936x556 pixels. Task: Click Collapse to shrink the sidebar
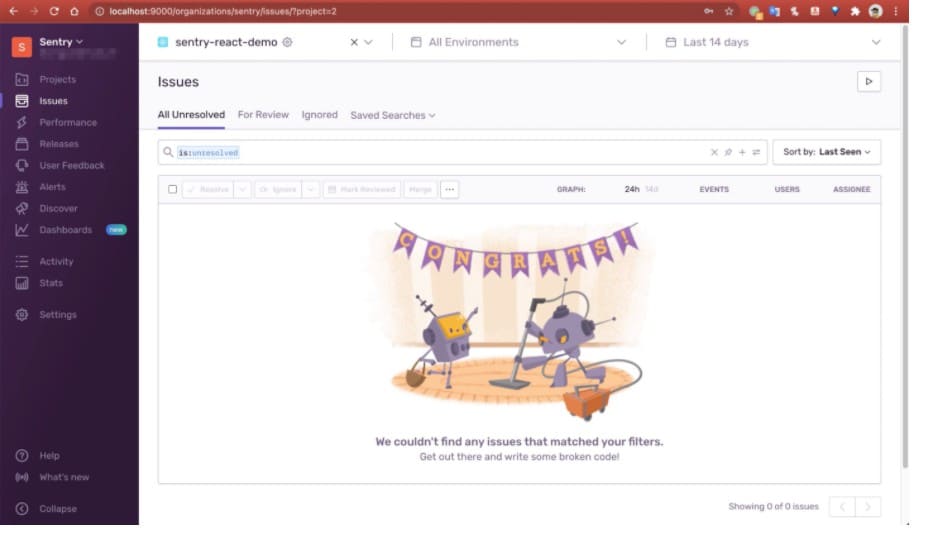(57, 508)
